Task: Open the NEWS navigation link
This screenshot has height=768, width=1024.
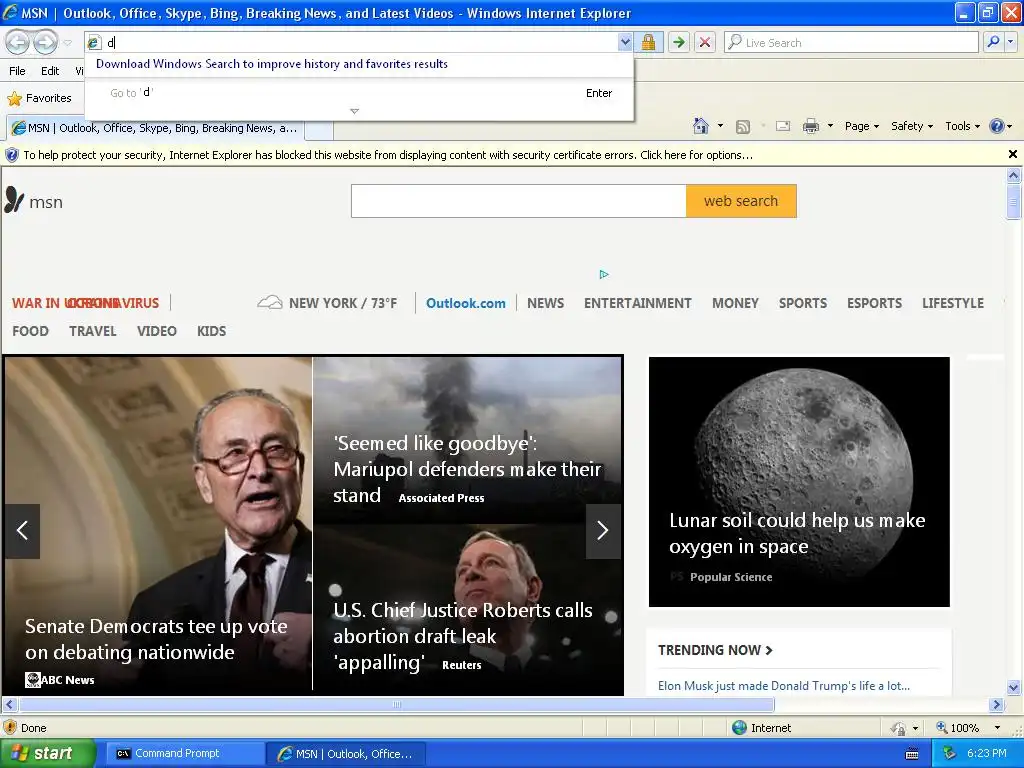Action: 545,303
